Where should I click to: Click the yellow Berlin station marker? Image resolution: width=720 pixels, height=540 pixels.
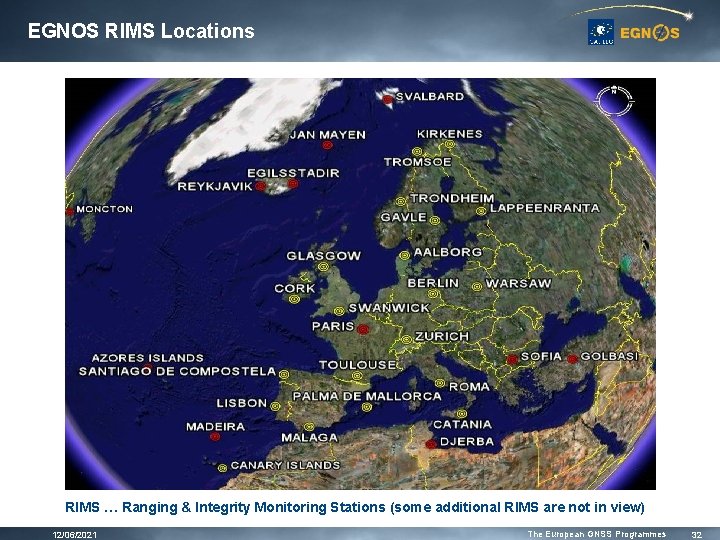click(x=434, y=294)
